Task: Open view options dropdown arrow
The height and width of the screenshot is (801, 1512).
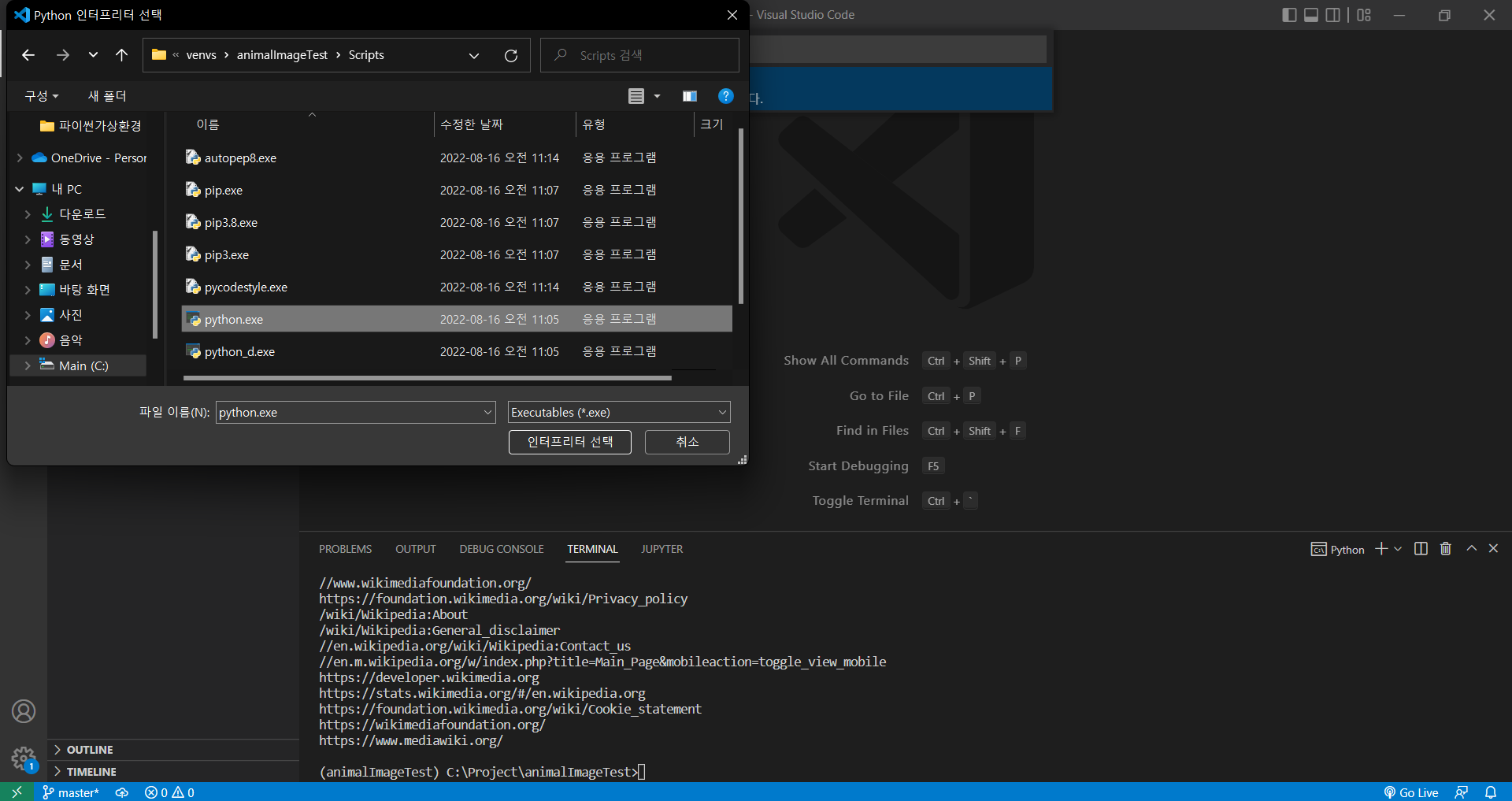Action: click(657, 96)
